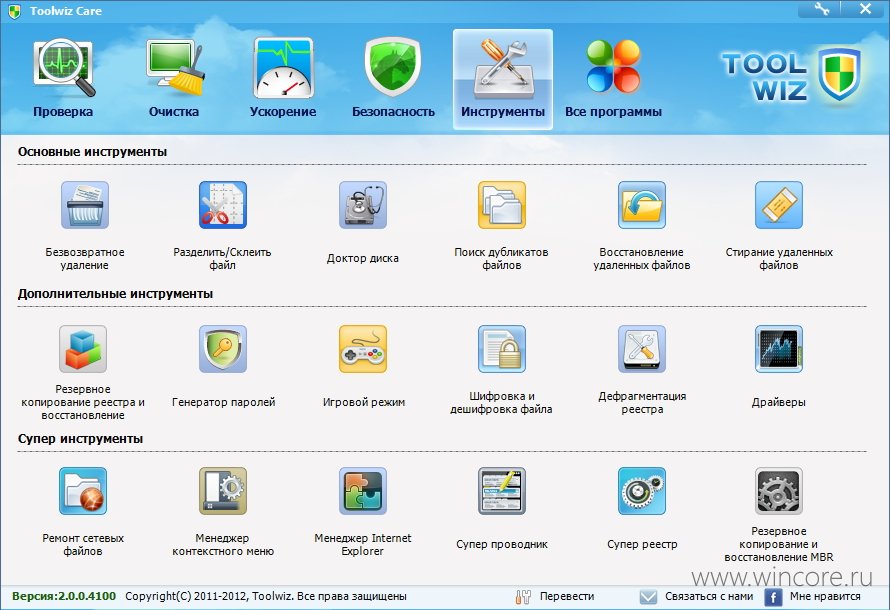The height and width of the screenshot is (610, 890).
Task: Click the version text Версия:2.0.0.4100
Action: click(64, 596)
